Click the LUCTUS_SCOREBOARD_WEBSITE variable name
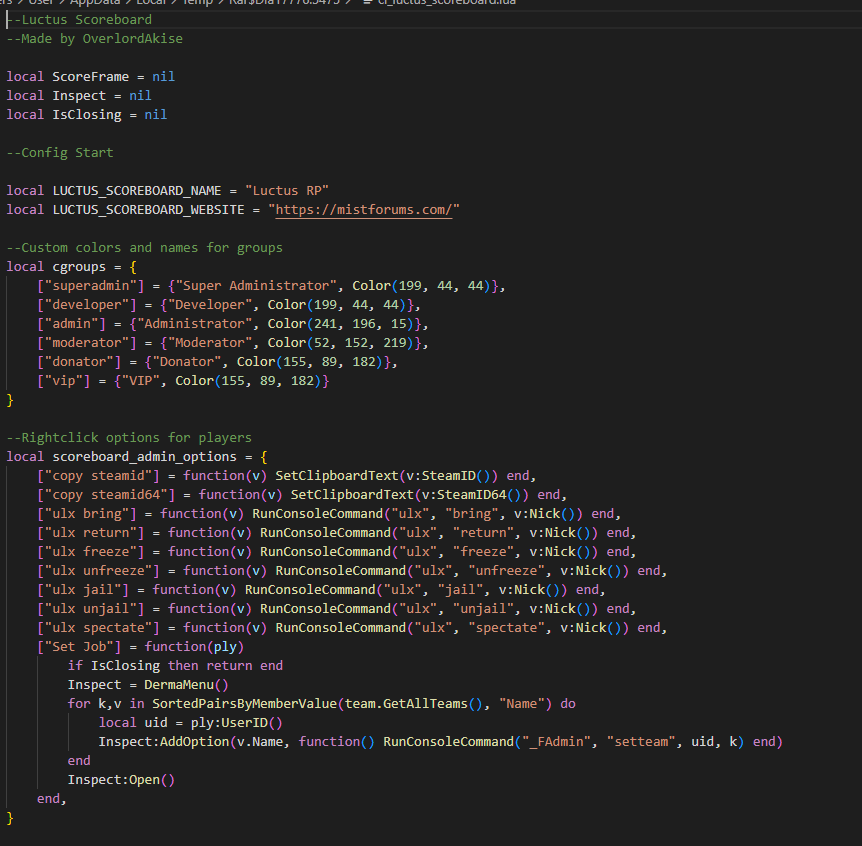 pyautogui.click(x=148, y=209)
